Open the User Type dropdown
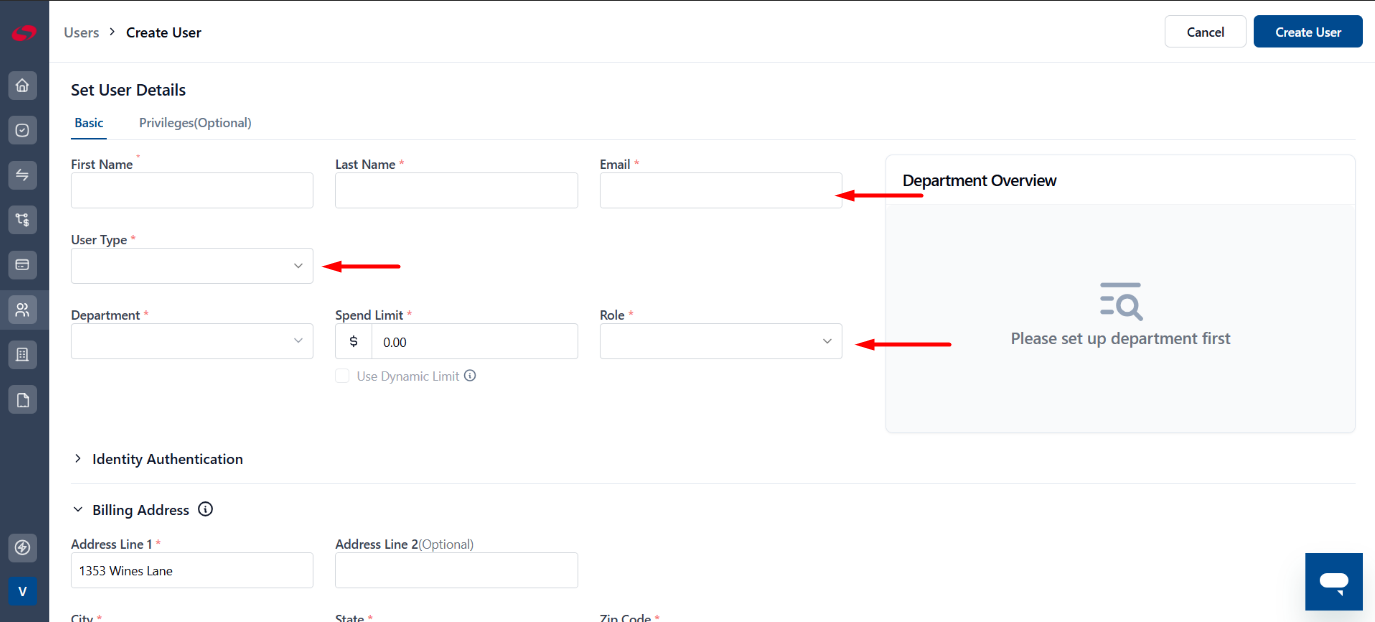Viewport: 1375px width, 622px height. (192, 266)
